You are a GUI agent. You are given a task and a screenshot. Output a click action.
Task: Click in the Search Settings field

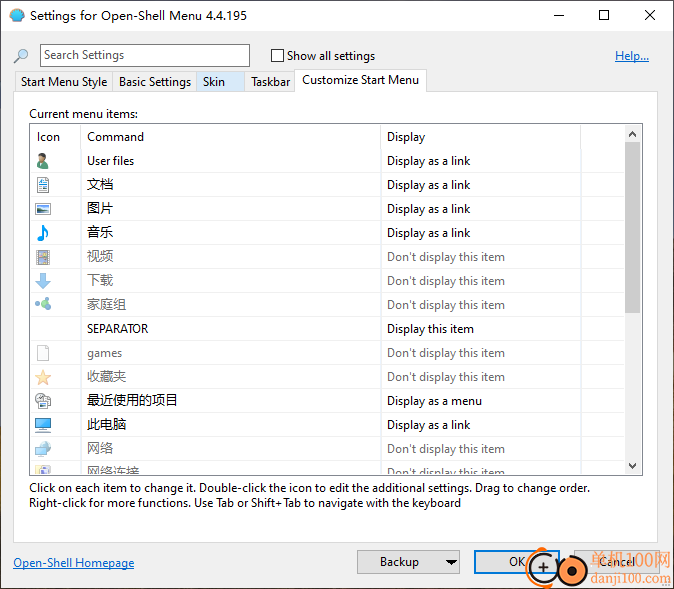[x=145, y=55]
